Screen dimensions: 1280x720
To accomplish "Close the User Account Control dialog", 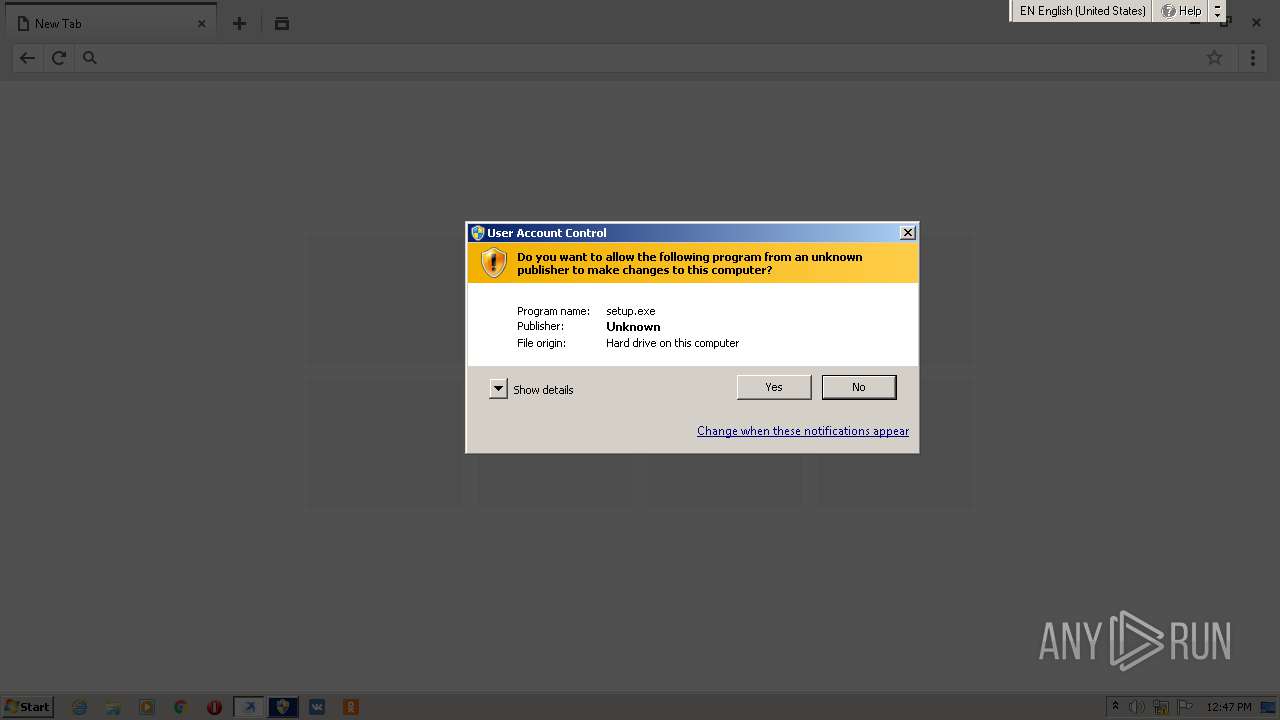I will point(908,233).
